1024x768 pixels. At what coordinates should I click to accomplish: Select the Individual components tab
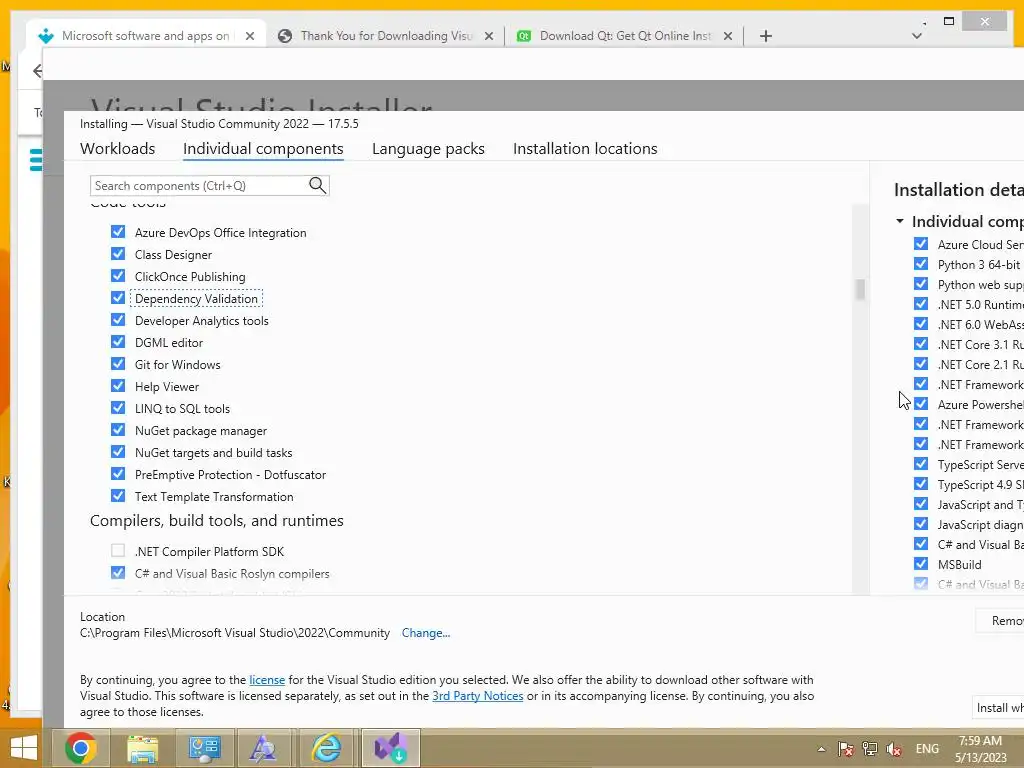point(263,149)
